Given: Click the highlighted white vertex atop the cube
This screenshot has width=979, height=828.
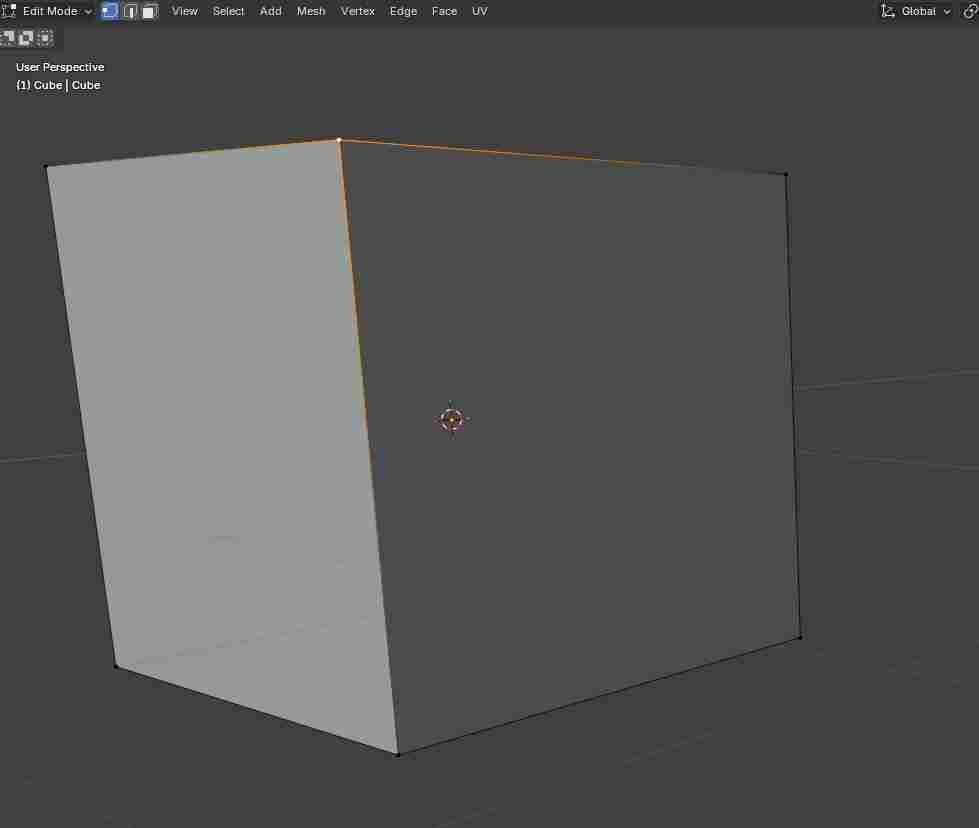Looking at the screenshot, I should tap(339, 140).
